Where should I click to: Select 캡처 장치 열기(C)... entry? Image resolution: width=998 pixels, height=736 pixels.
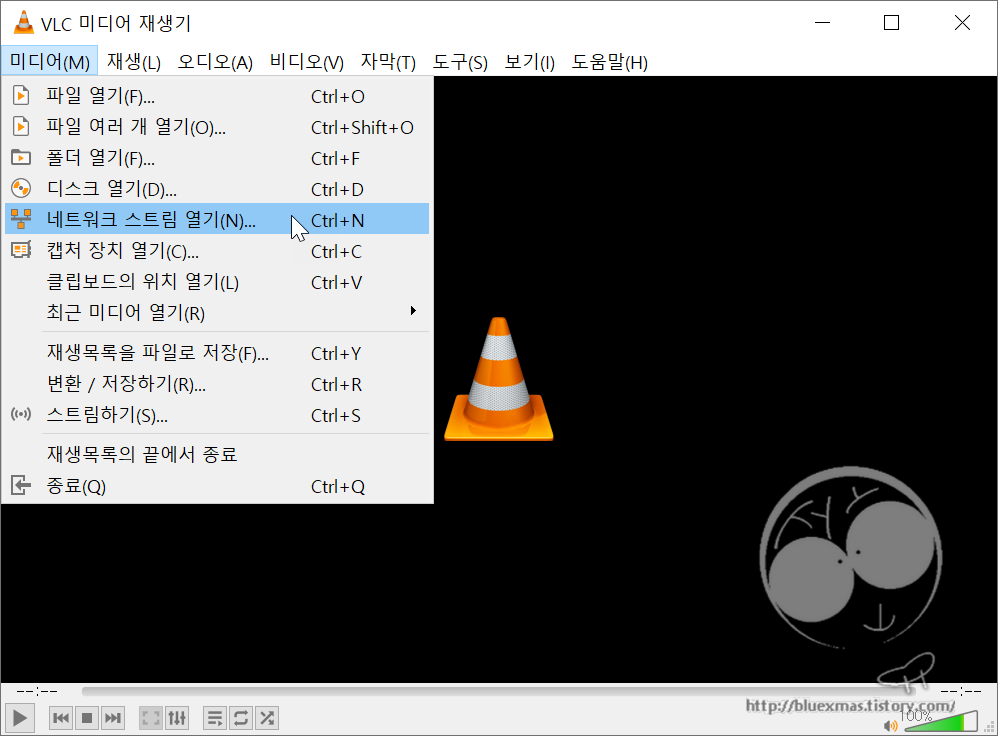pyautogui.click(x=217, y=251)
